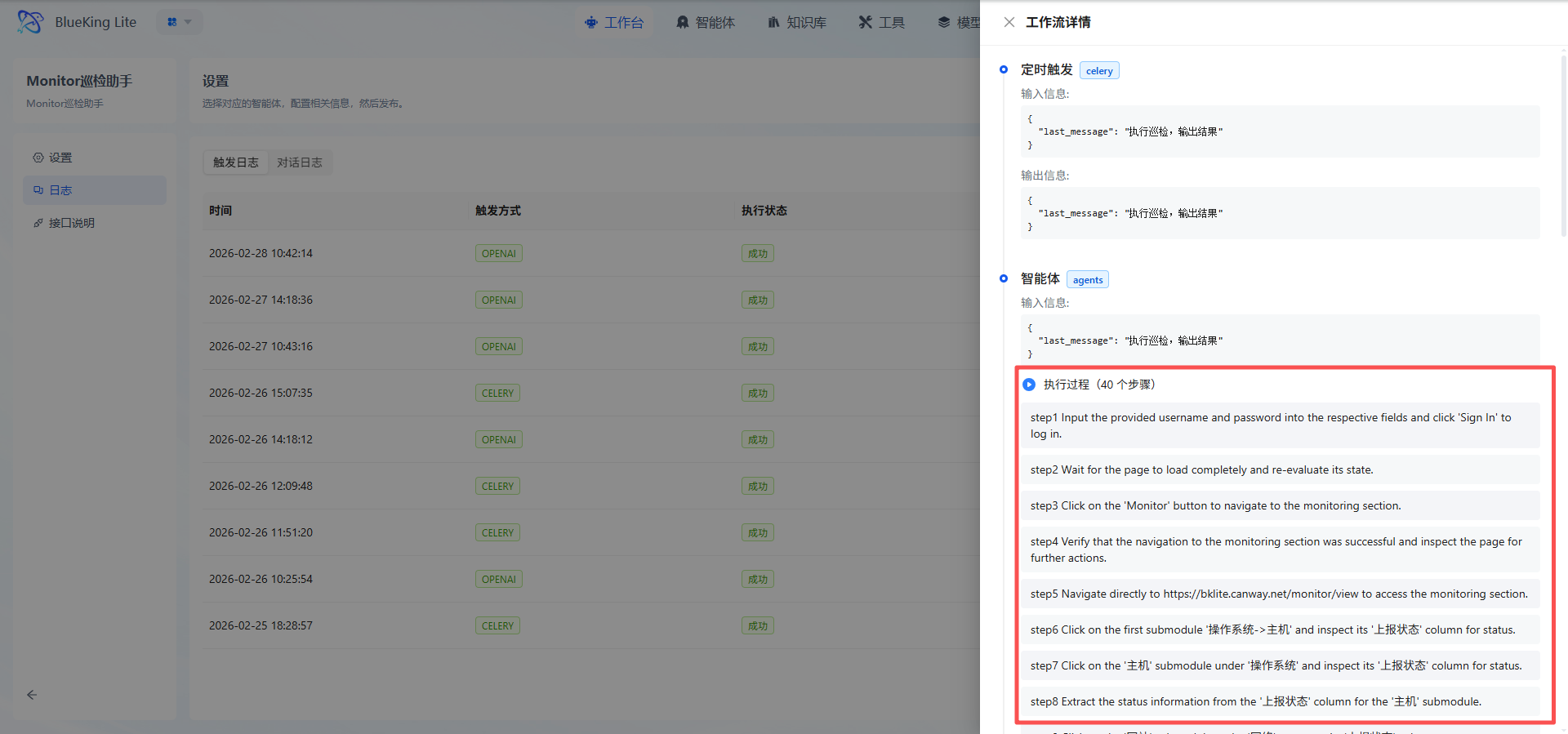Select the 智能体 node title

tap(1040, 279)
